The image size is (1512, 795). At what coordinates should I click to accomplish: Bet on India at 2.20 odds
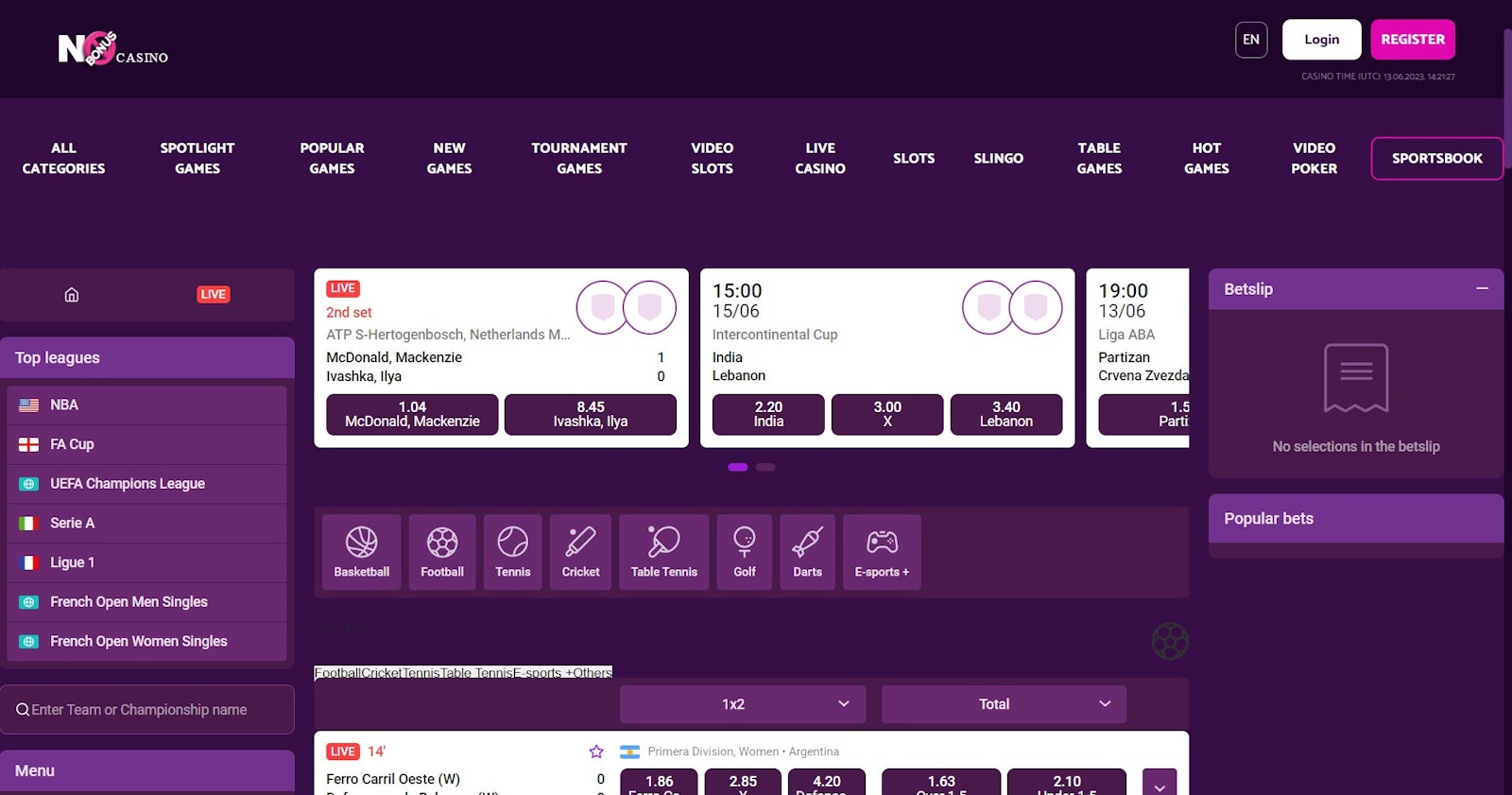click(767, 414)
